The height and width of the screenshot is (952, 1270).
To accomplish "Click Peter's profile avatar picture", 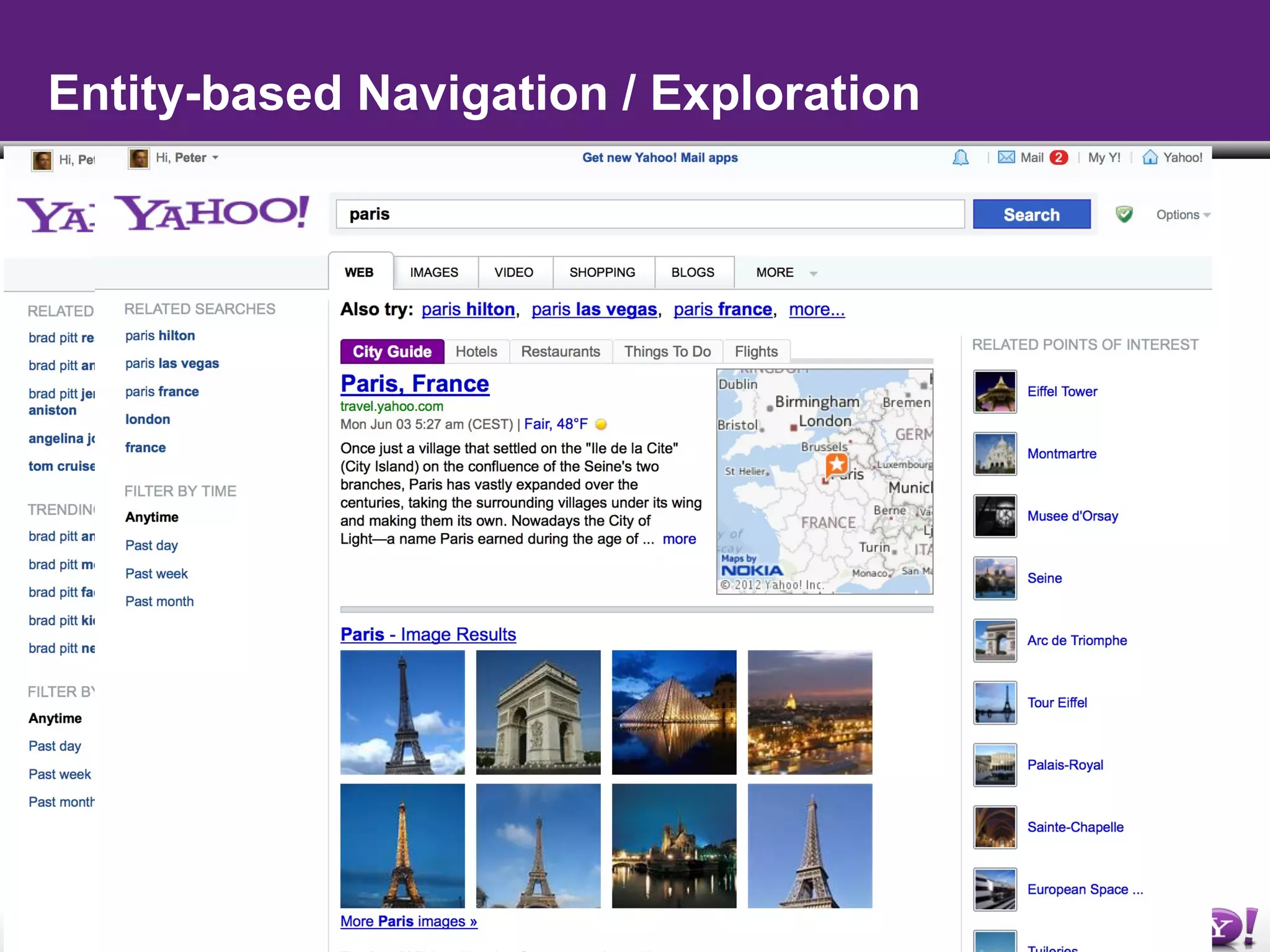I will [139, 158].
